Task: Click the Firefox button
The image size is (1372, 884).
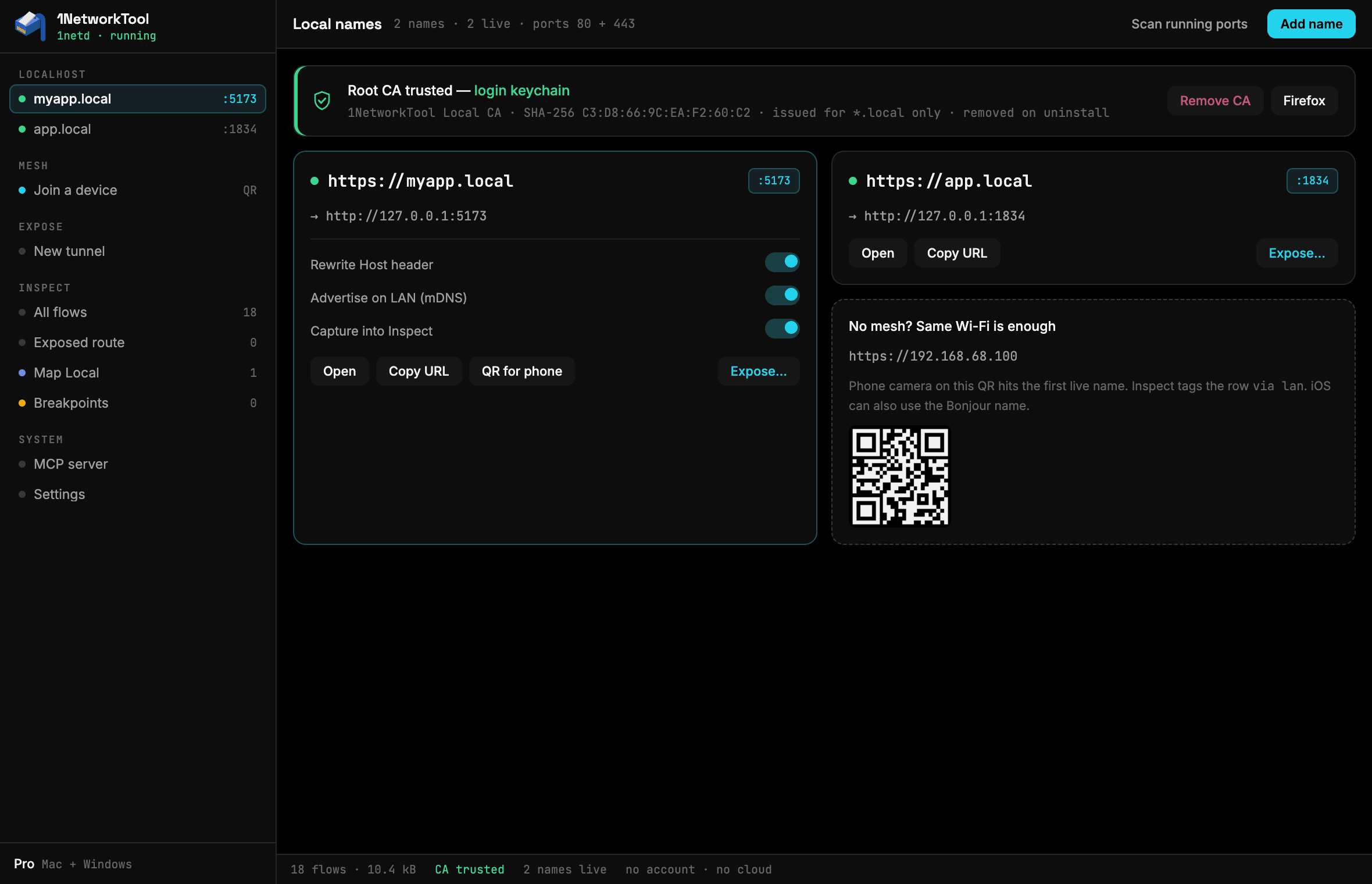Action: click(x=1304, y=101)
